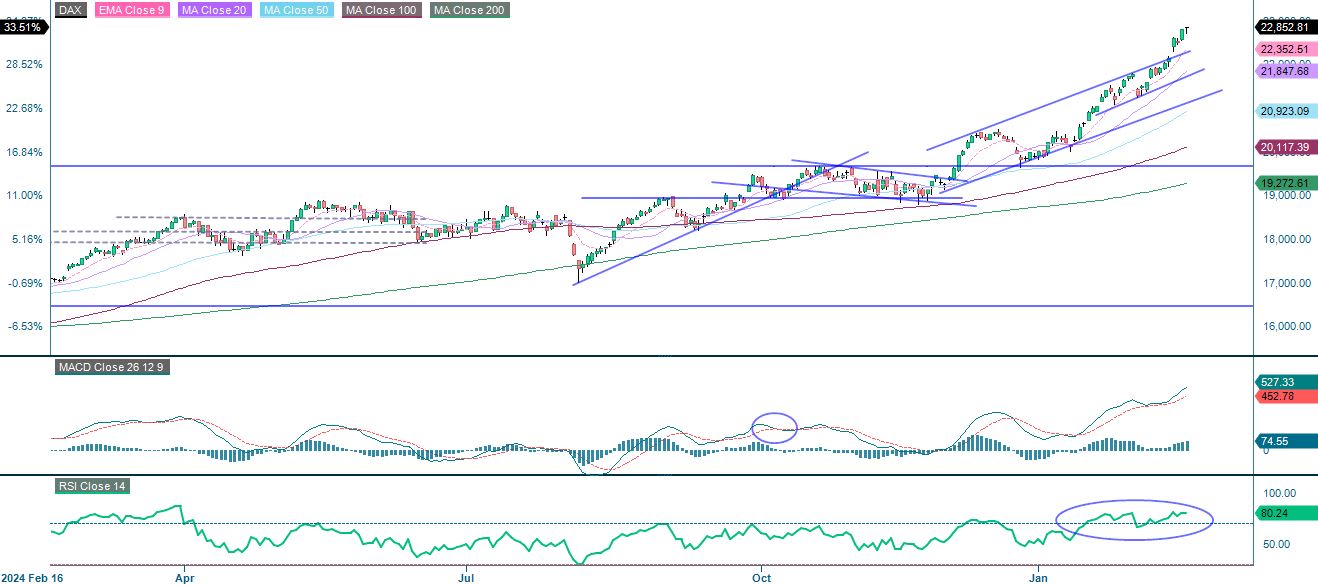Viewport: 1318px width, 585px height.
Task: Click the Oct axis date label
Action: (760, 578)
